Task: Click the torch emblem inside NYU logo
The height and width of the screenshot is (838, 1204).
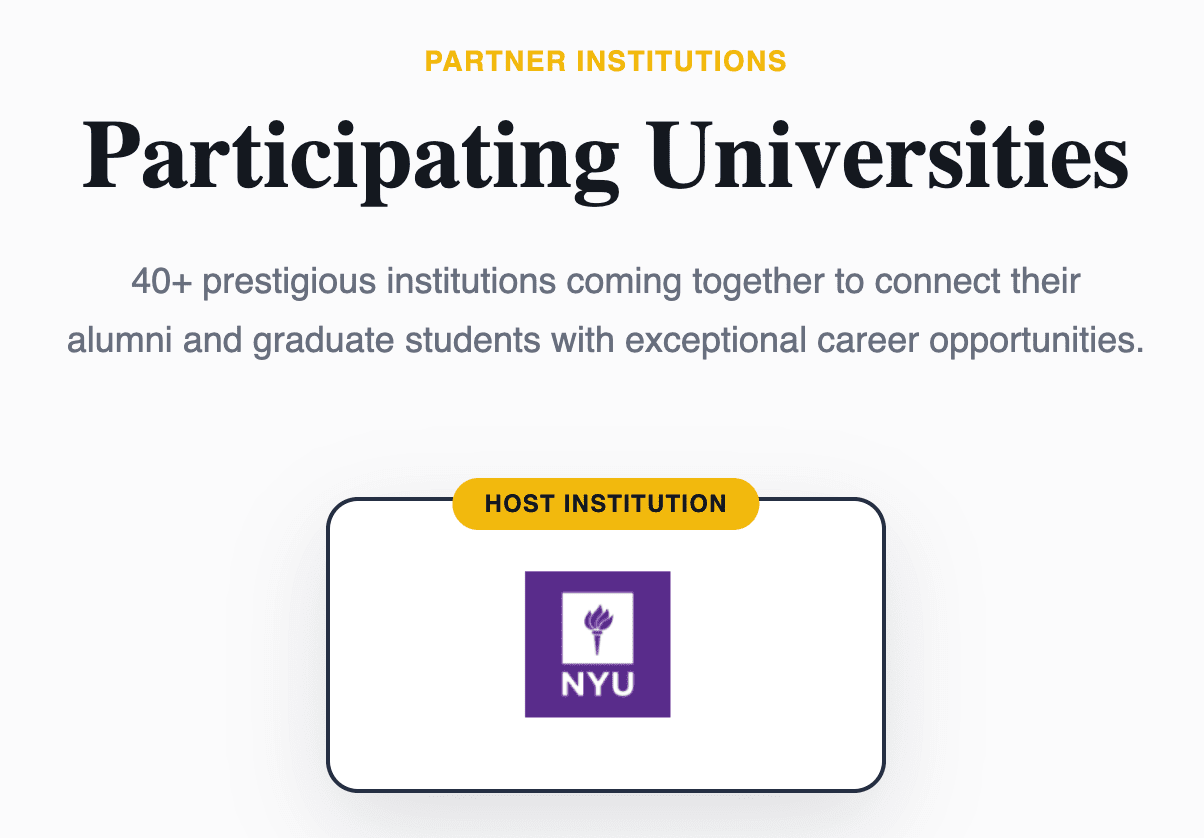Action: click(597, 628)
